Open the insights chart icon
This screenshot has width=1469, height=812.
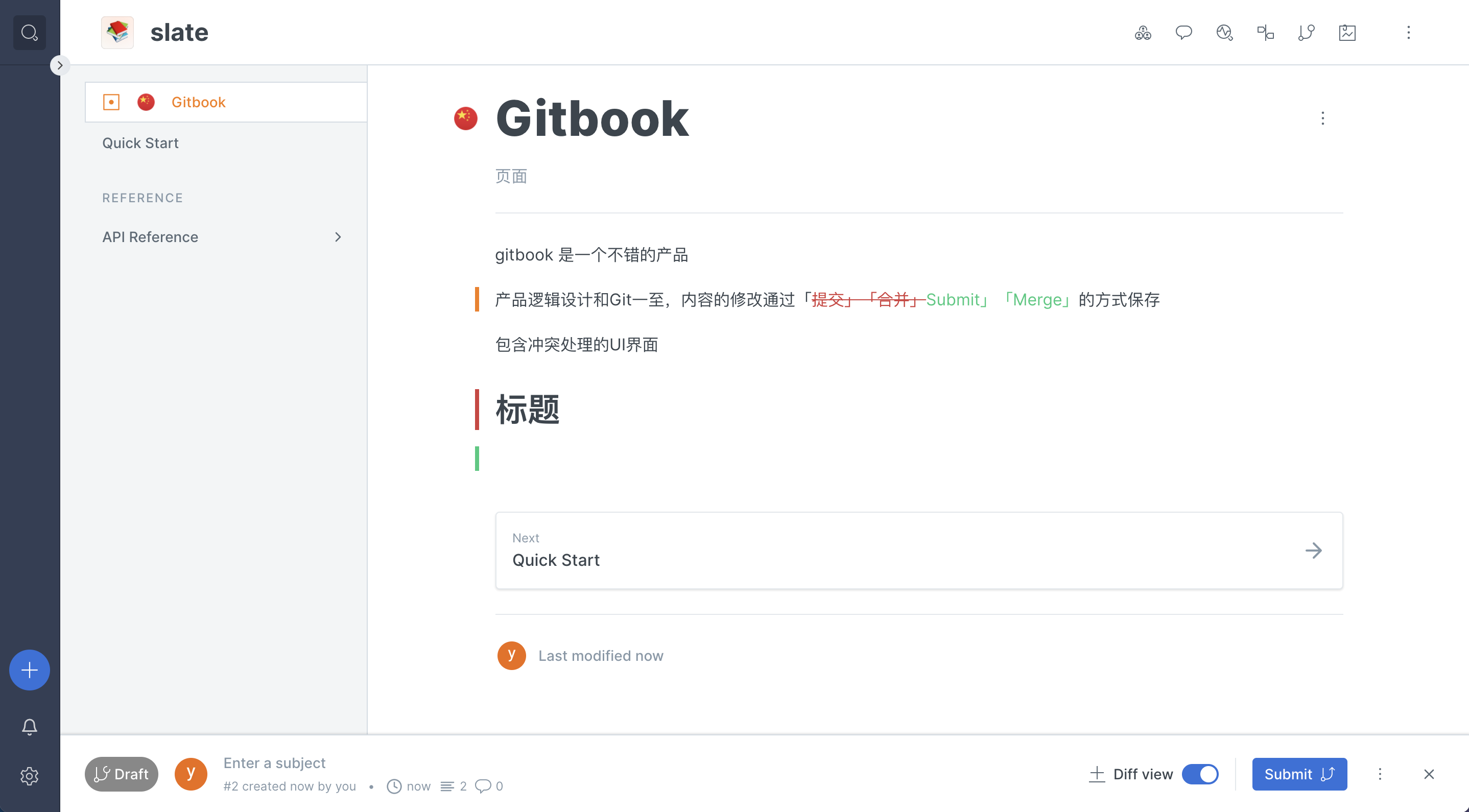(1347, 33)
